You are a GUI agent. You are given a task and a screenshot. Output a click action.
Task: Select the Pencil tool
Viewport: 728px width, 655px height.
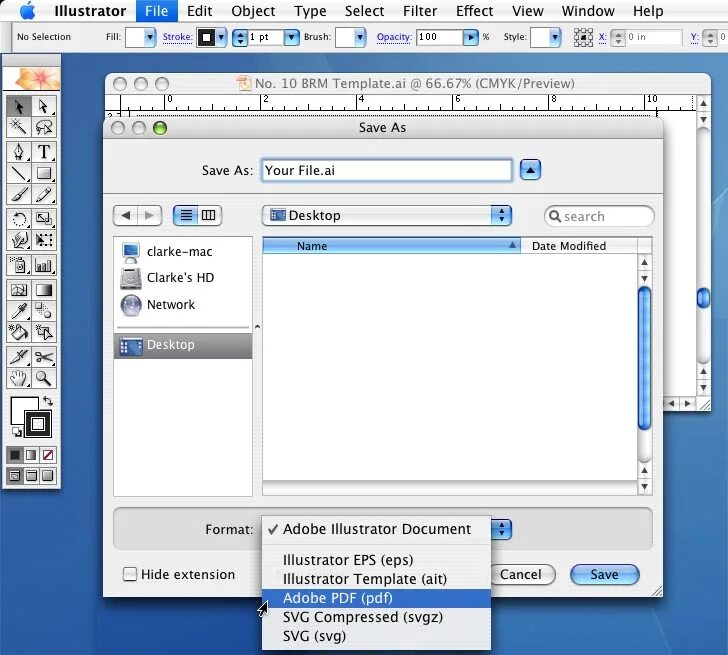click(x=44, y=194)
